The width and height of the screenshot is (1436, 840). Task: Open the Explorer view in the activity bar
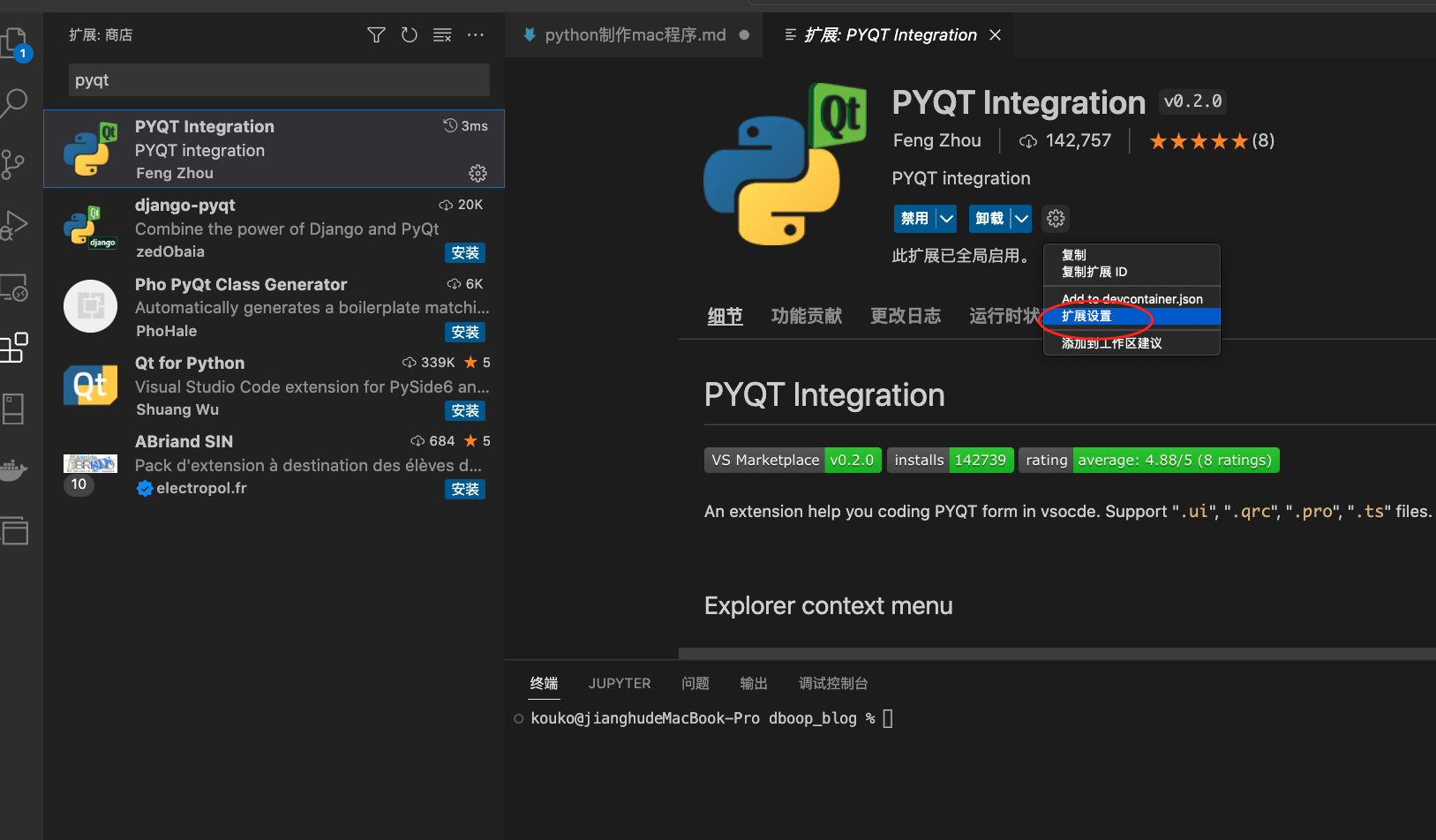pyautogui.click(x=16, y=41)
